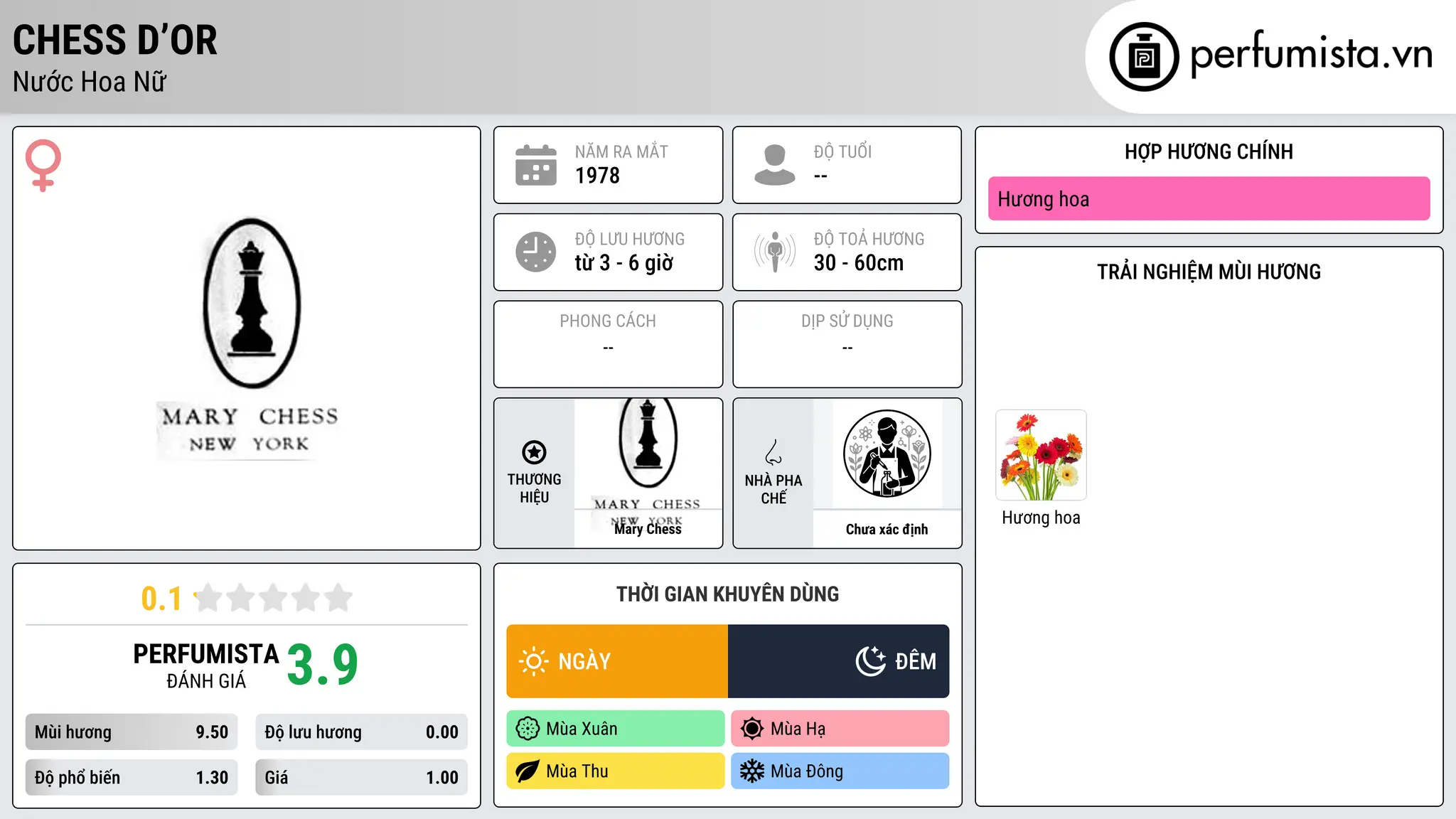Click the clock icon beside Độ lưu hương
Screen dimensions: 1456x819
(536, 252)
